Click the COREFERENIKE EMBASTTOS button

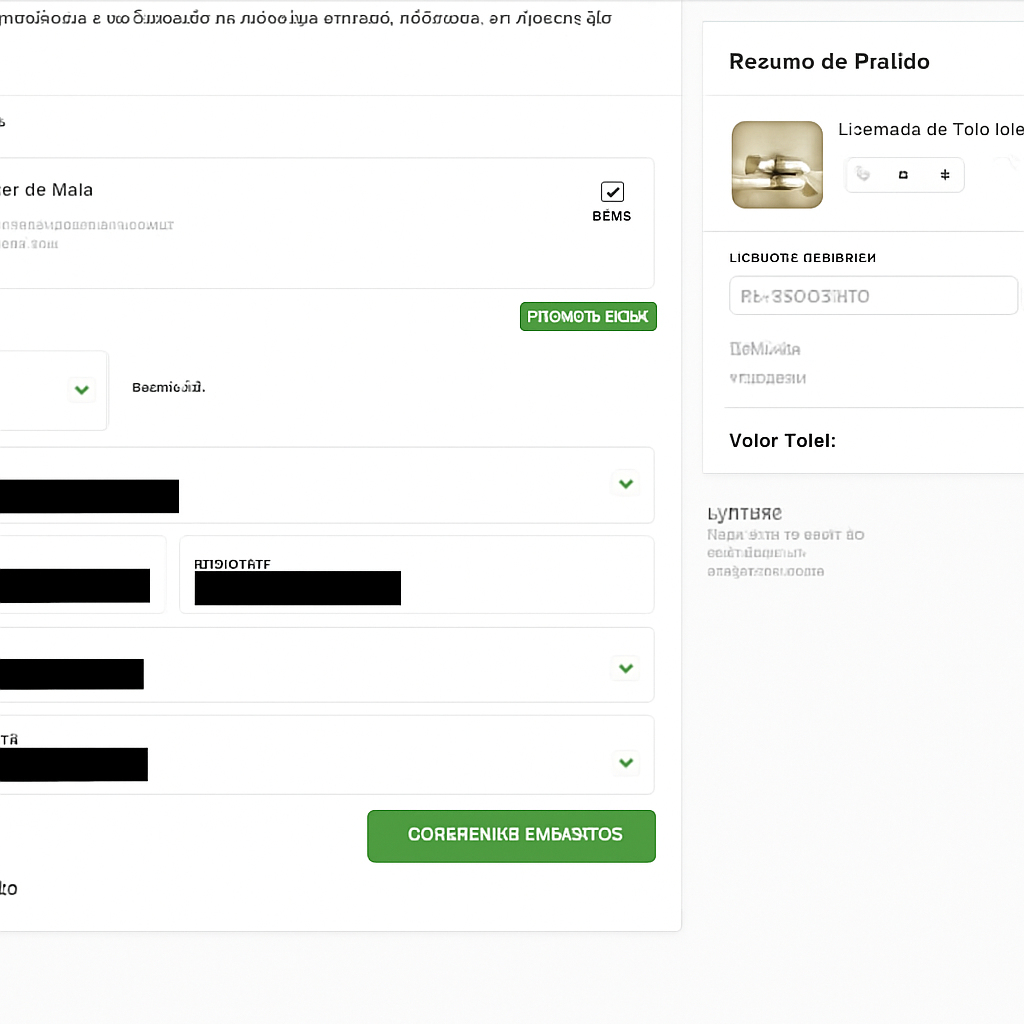[511, 836]
